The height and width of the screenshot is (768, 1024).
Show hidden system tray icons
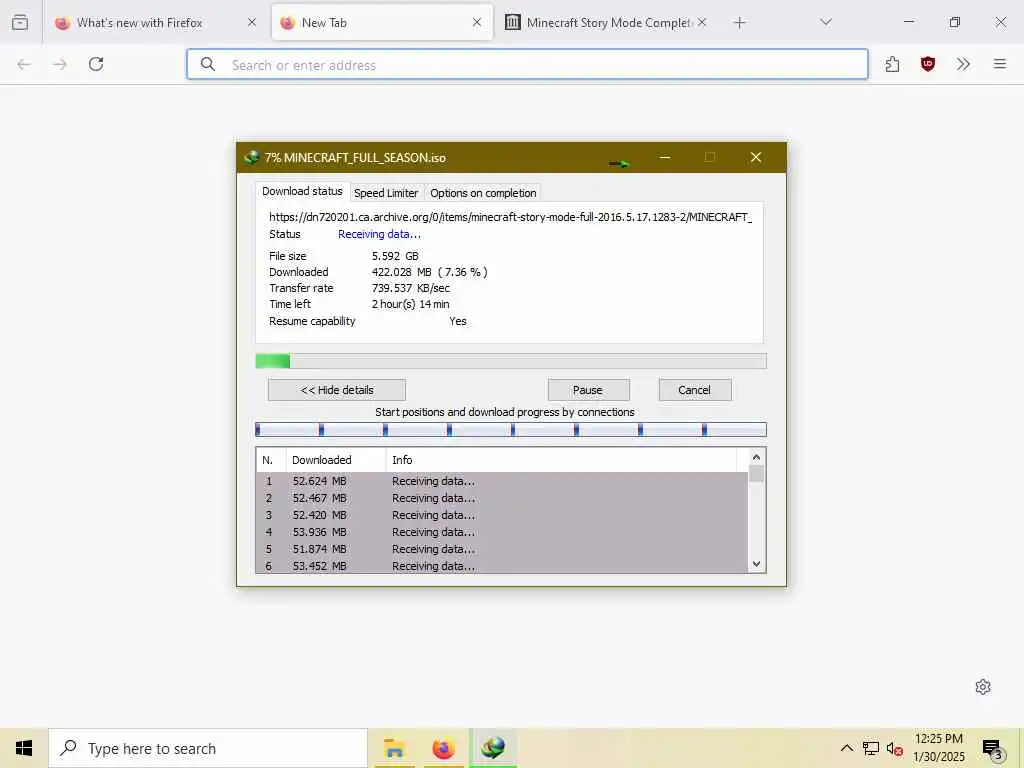coord(846,748)
